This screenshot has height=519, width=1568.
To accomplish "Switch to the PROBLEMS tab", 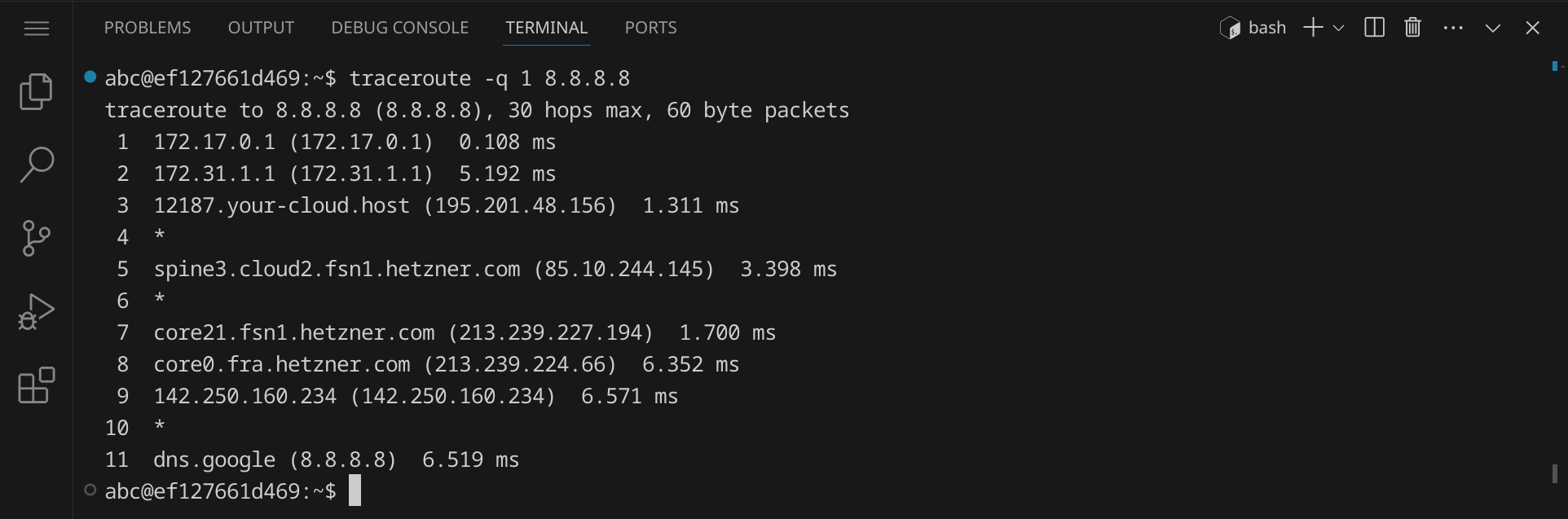I will (148, 28).
